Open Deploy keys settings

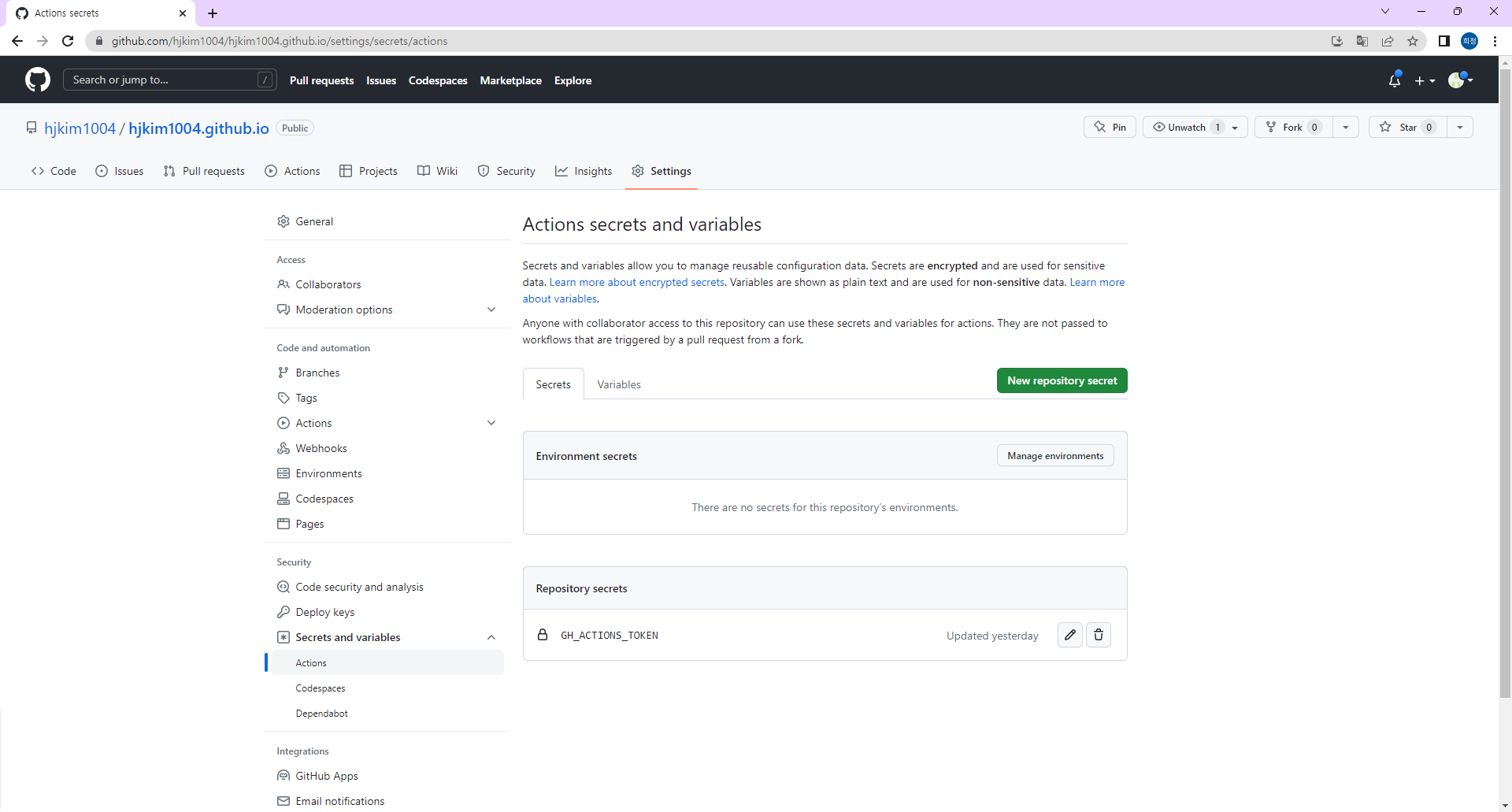click(387, 612)
